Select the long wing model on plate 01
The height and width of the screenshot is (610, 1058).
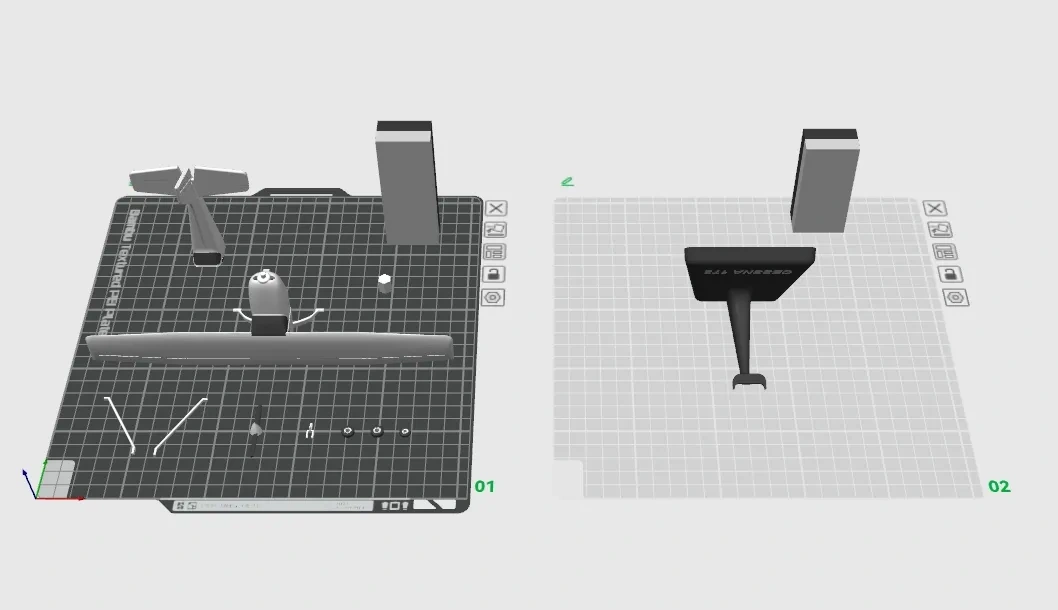pyautogui.click(x=270, y=348)
